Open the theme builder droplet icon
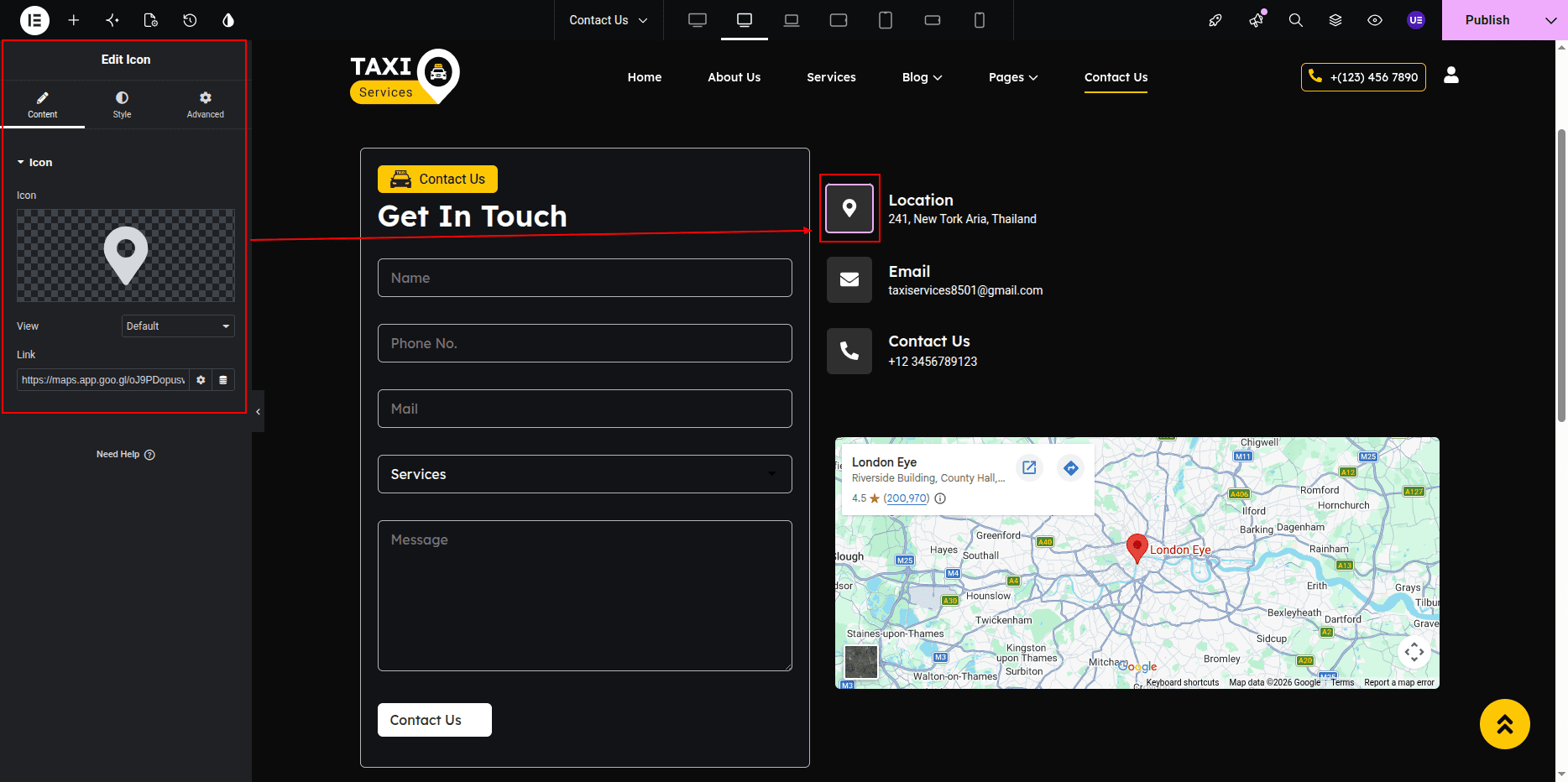This screenshot has width=1568, height=782. tap(228, 20)
